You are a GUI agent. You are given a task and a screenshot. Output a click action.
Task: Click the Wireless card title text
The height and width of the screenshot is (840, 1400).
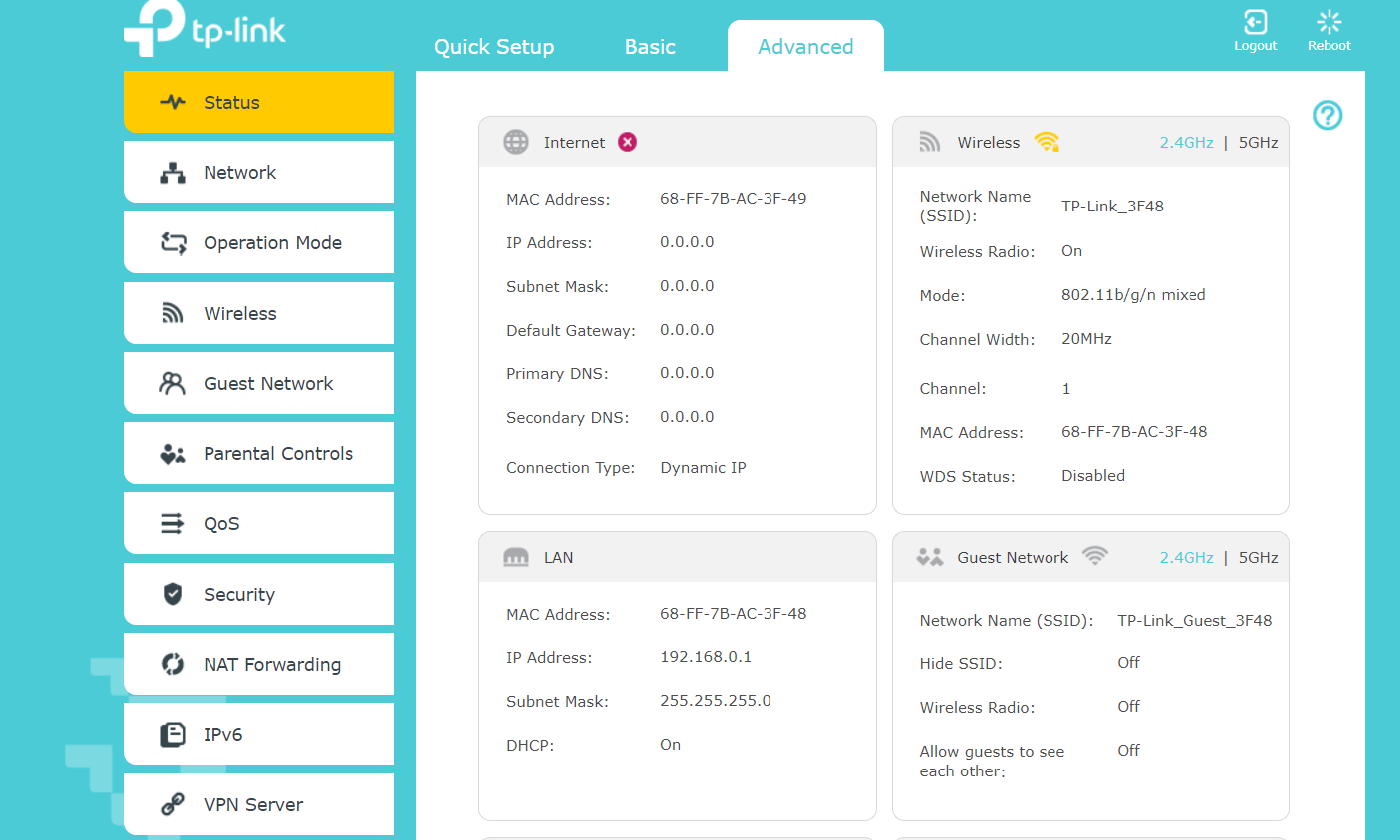tap(989, 143)
